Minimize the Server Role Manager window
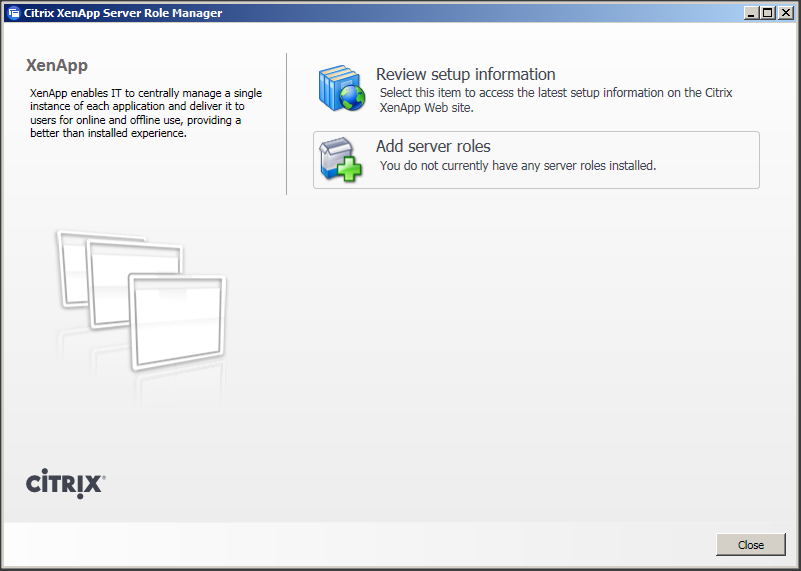 point(752,13)
